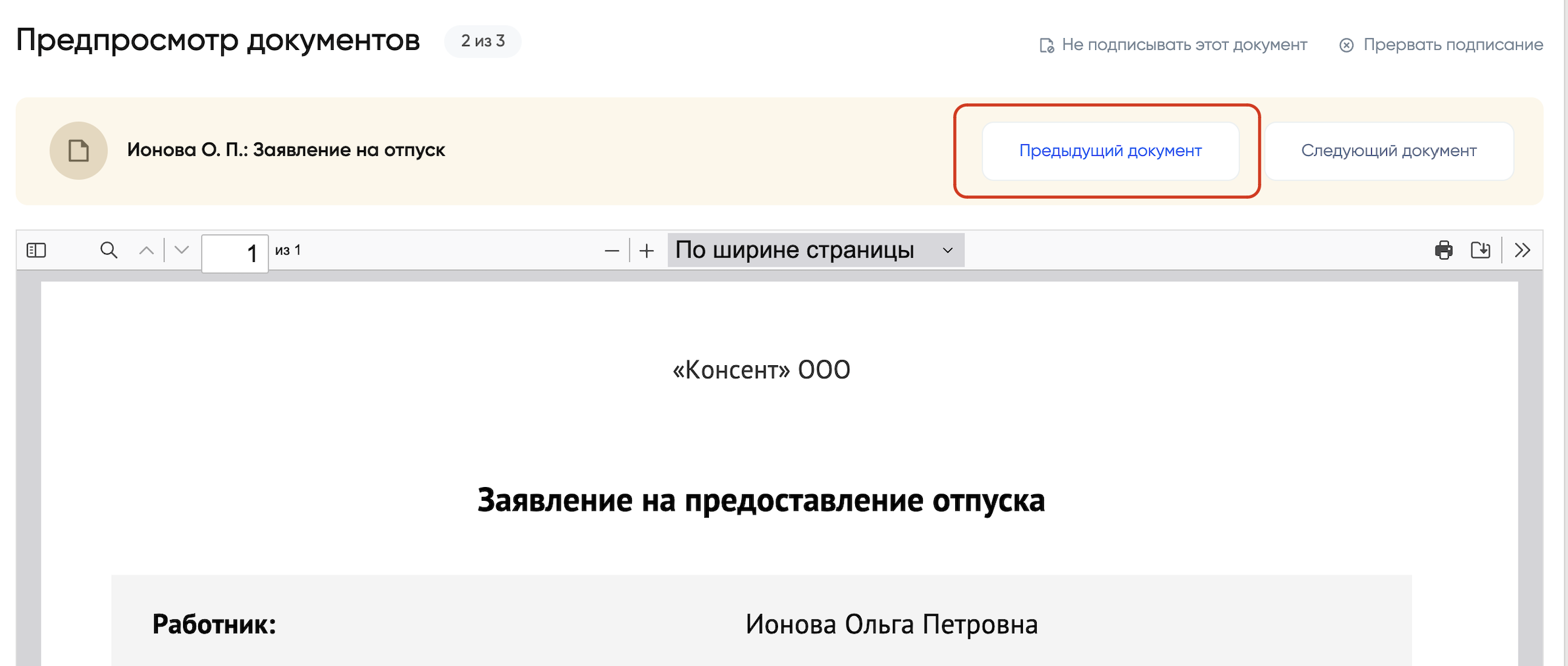Click the 'Ионова О. П.: Заявление на отпуск' title
1568x666 pixels.
click(286, 150)
